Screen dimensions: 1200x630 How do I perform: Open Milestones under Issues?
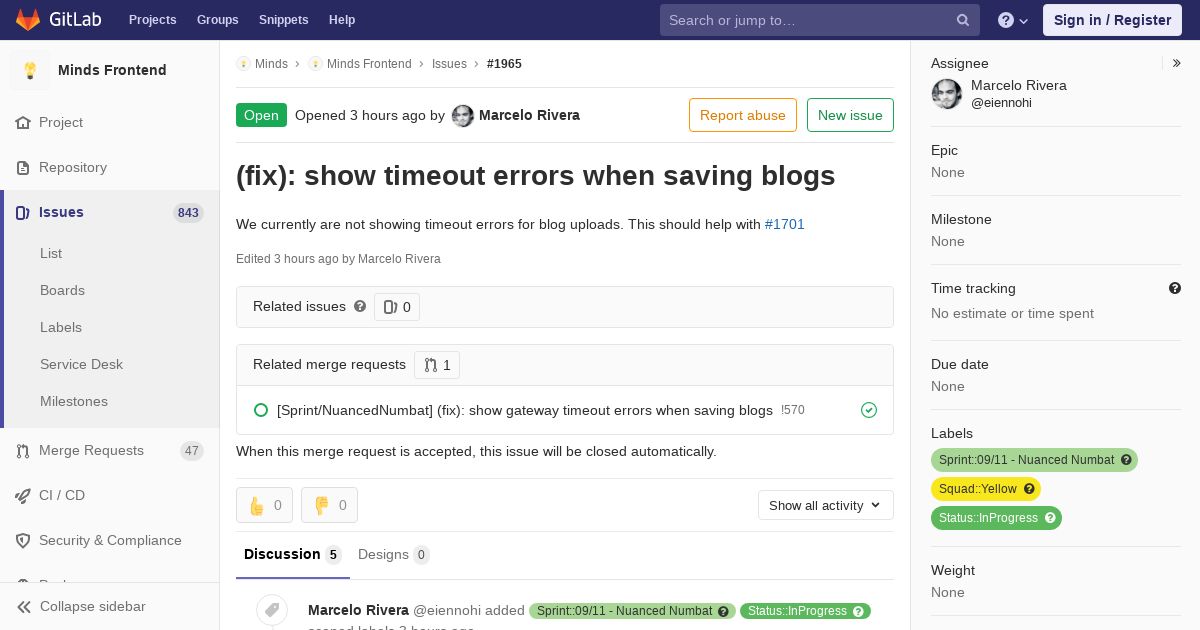pos(74,401)
